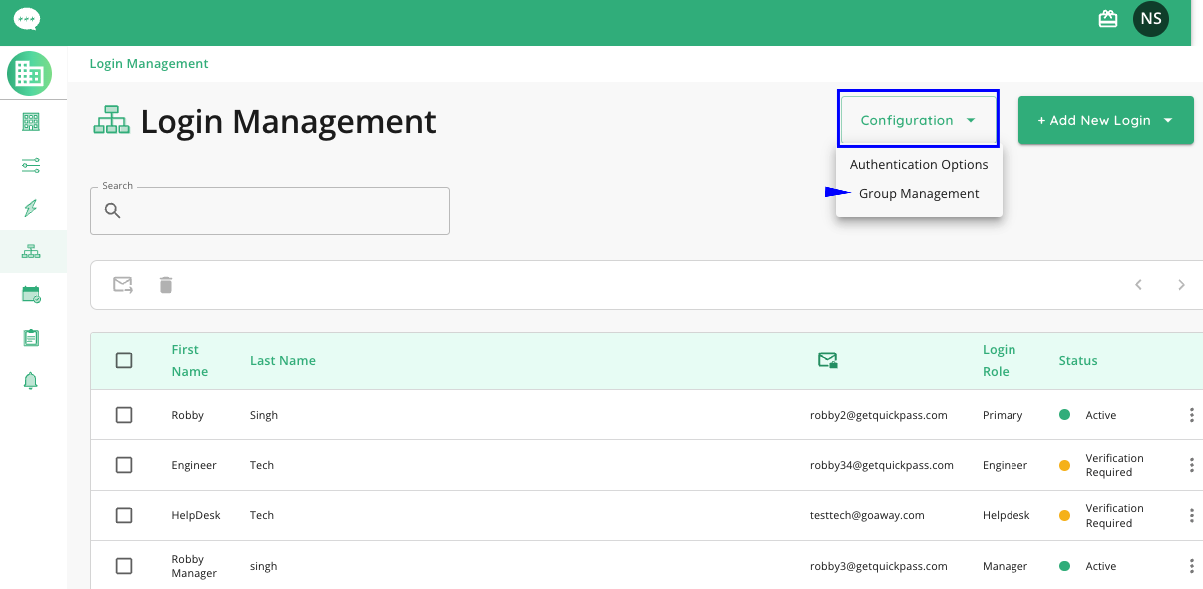Select Group Management from the menu
The height and width of the screenshot is (589, 1203).
click(919, 194)
